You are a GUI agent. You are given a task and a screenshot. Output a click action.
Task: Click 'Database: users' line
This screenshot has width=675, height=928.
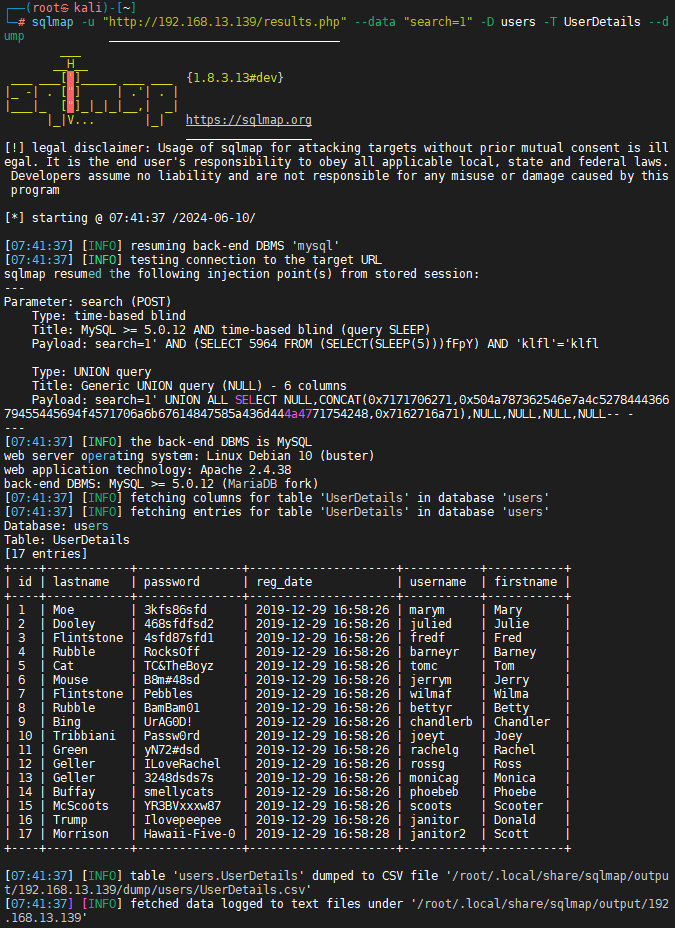pos(56,526)
